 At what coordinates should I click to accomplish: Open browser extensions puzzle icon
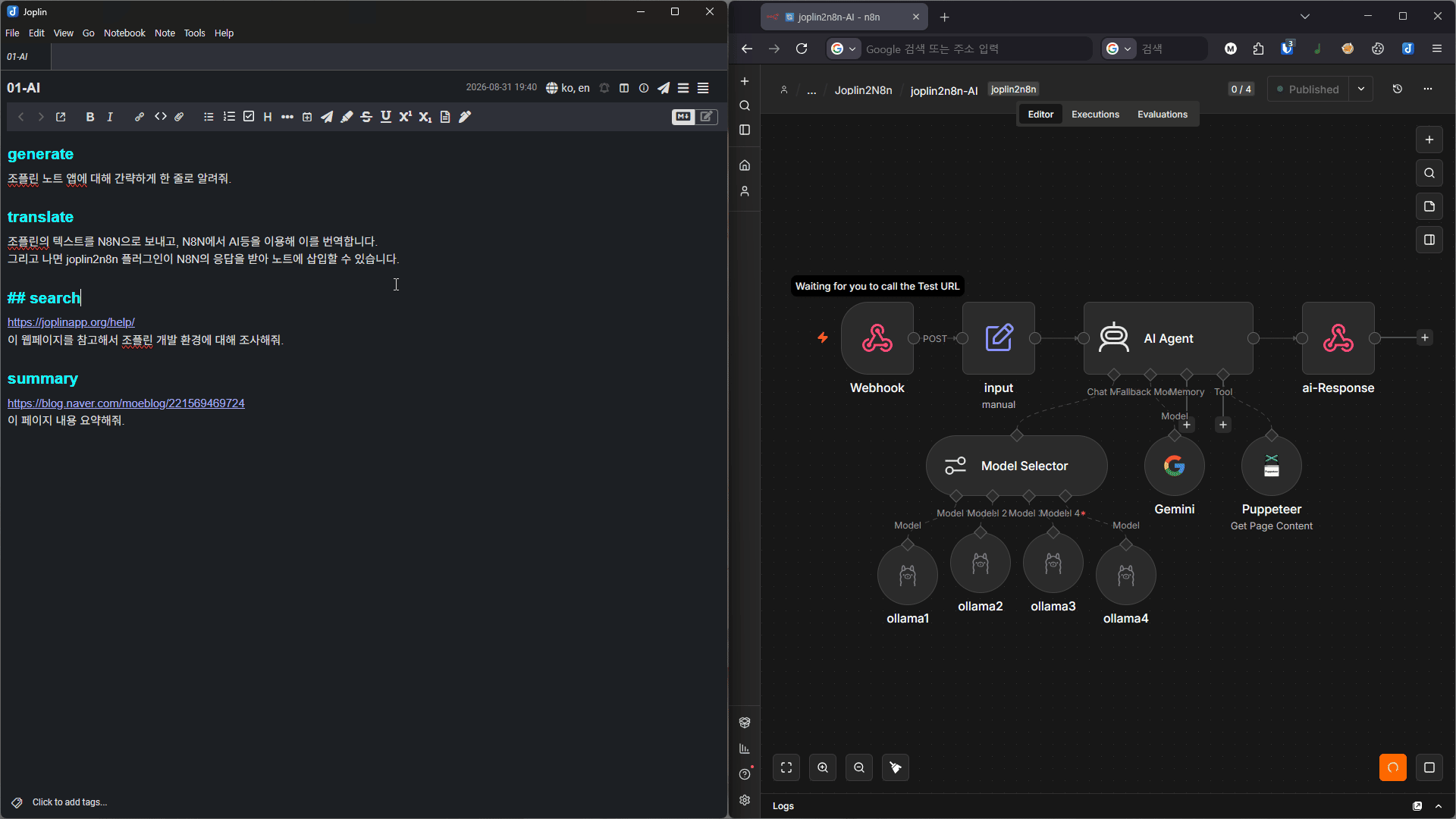click(1259, 49)
